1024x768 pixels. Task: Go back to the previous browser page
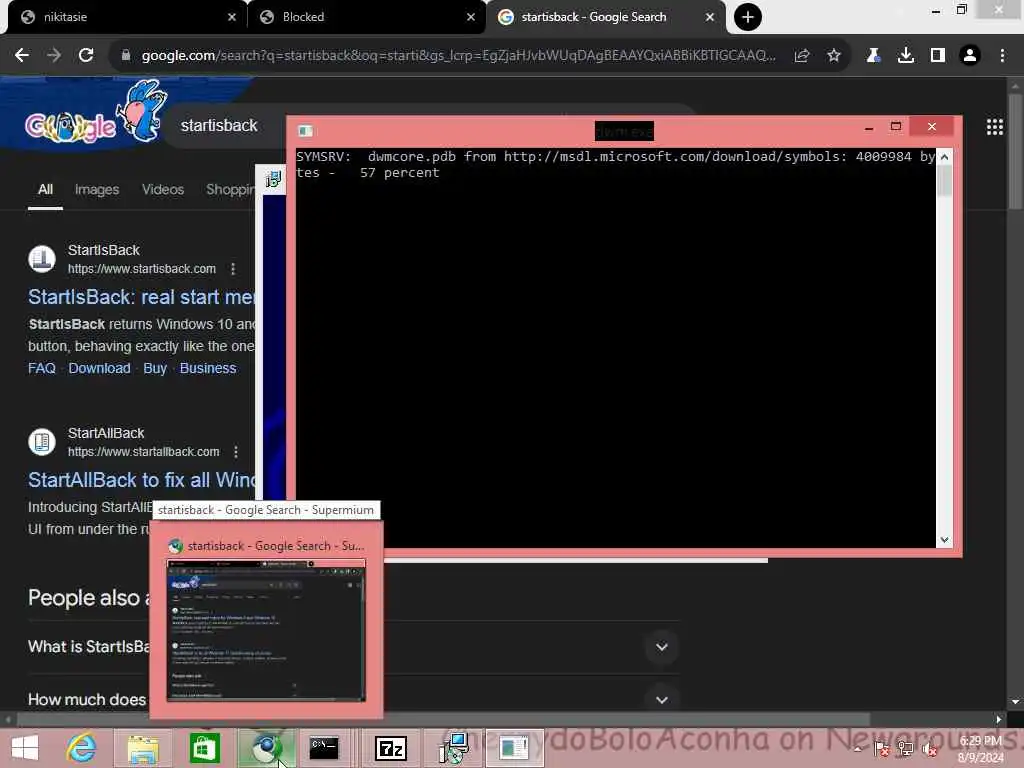click(x=22, y=56)
